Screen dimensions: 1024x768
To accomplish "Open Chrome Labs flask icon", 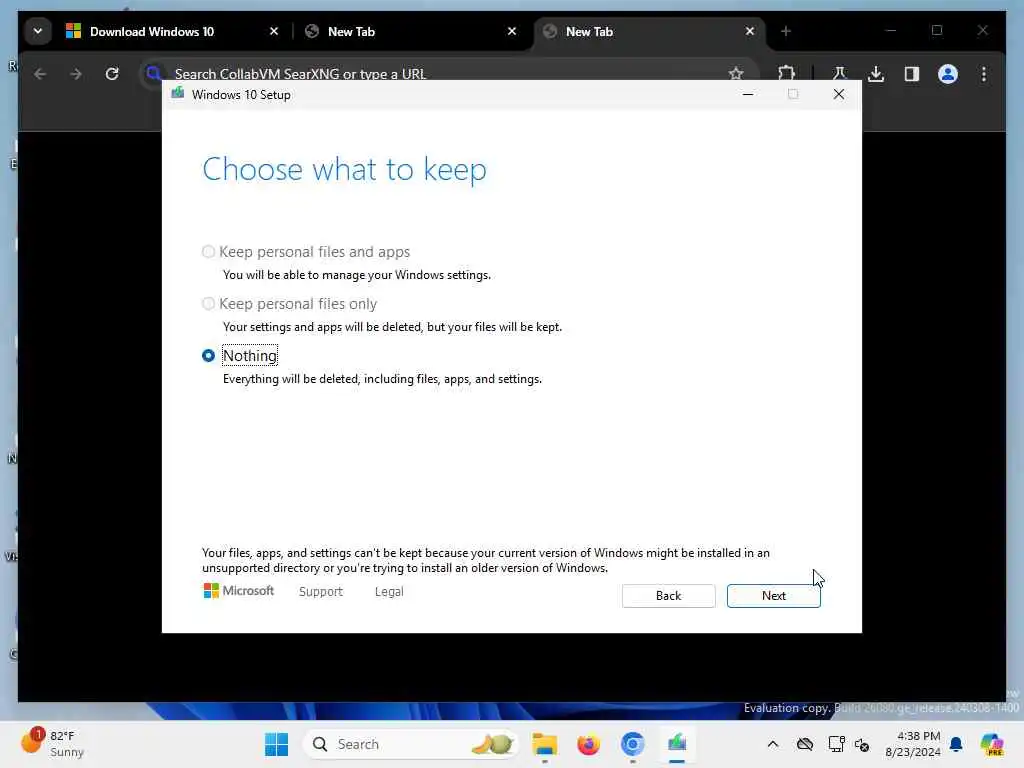I will 839,74.
